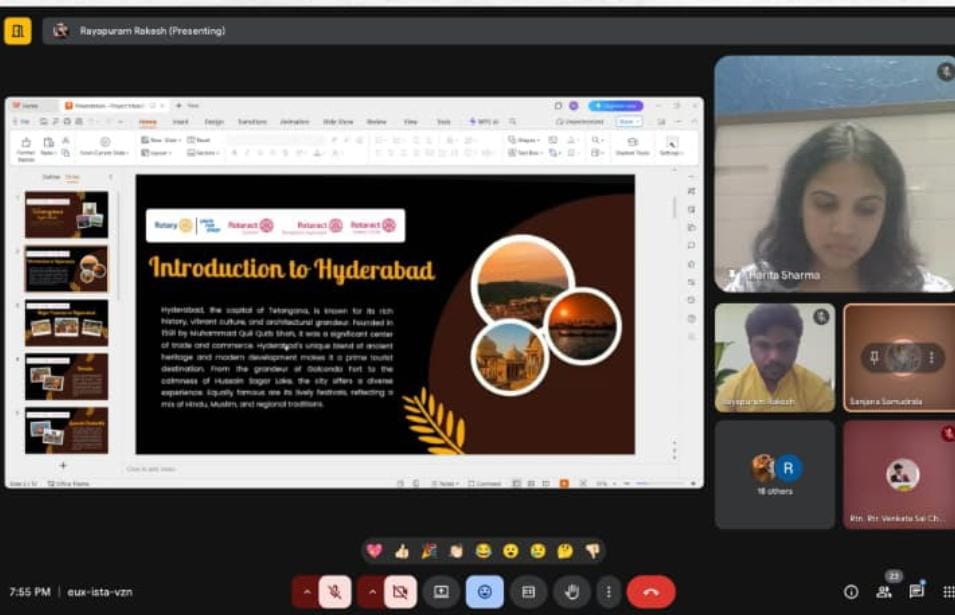
Task: Open the three-dot more options menu
Action: tap(608, 592)
